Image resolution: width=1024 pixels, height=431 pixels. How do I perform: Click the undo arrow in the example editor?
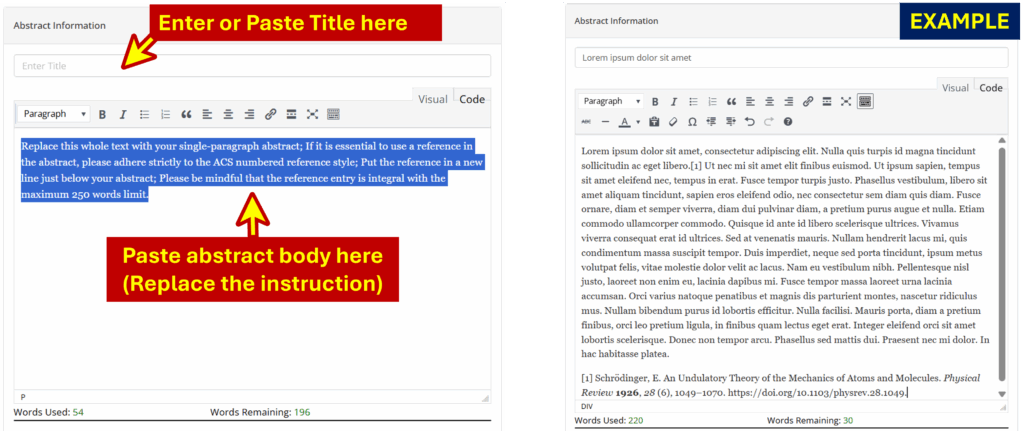(749, 122)
